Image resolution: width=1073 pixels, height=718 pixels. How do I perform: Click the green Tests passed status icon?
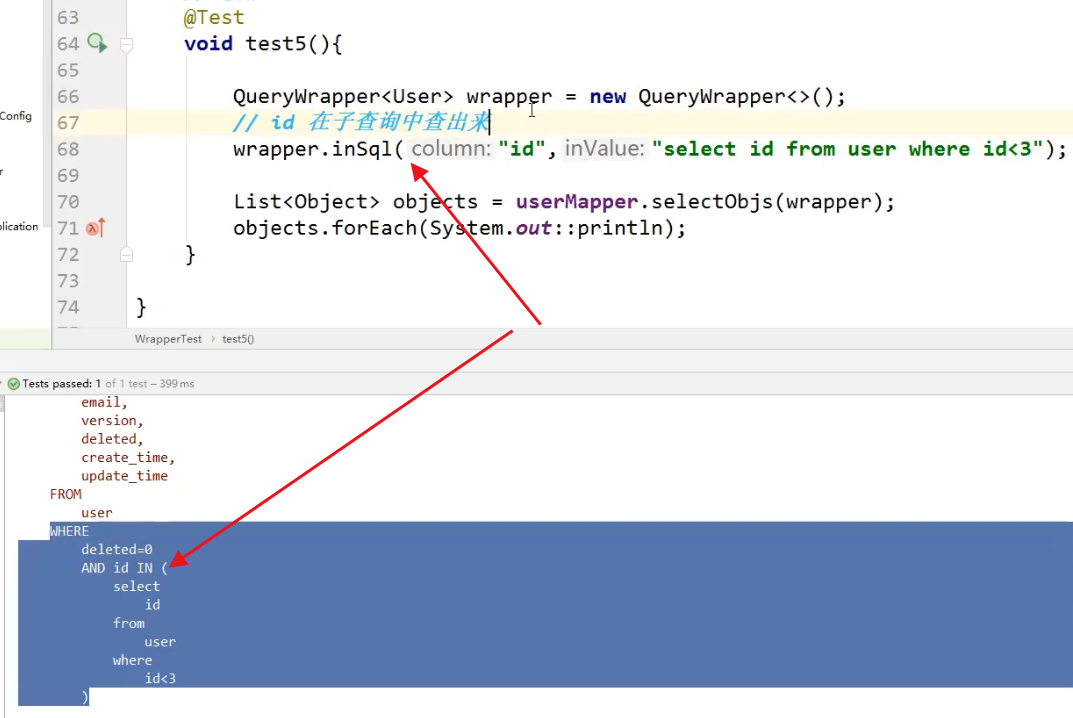13,384
